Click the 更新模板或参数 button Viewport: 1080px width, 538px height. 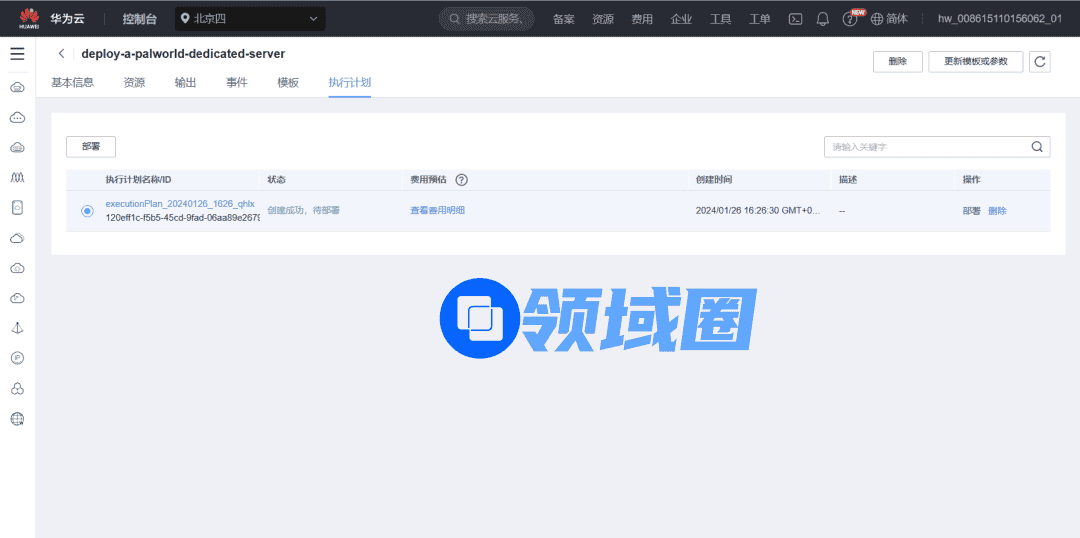tap(975, 62)
